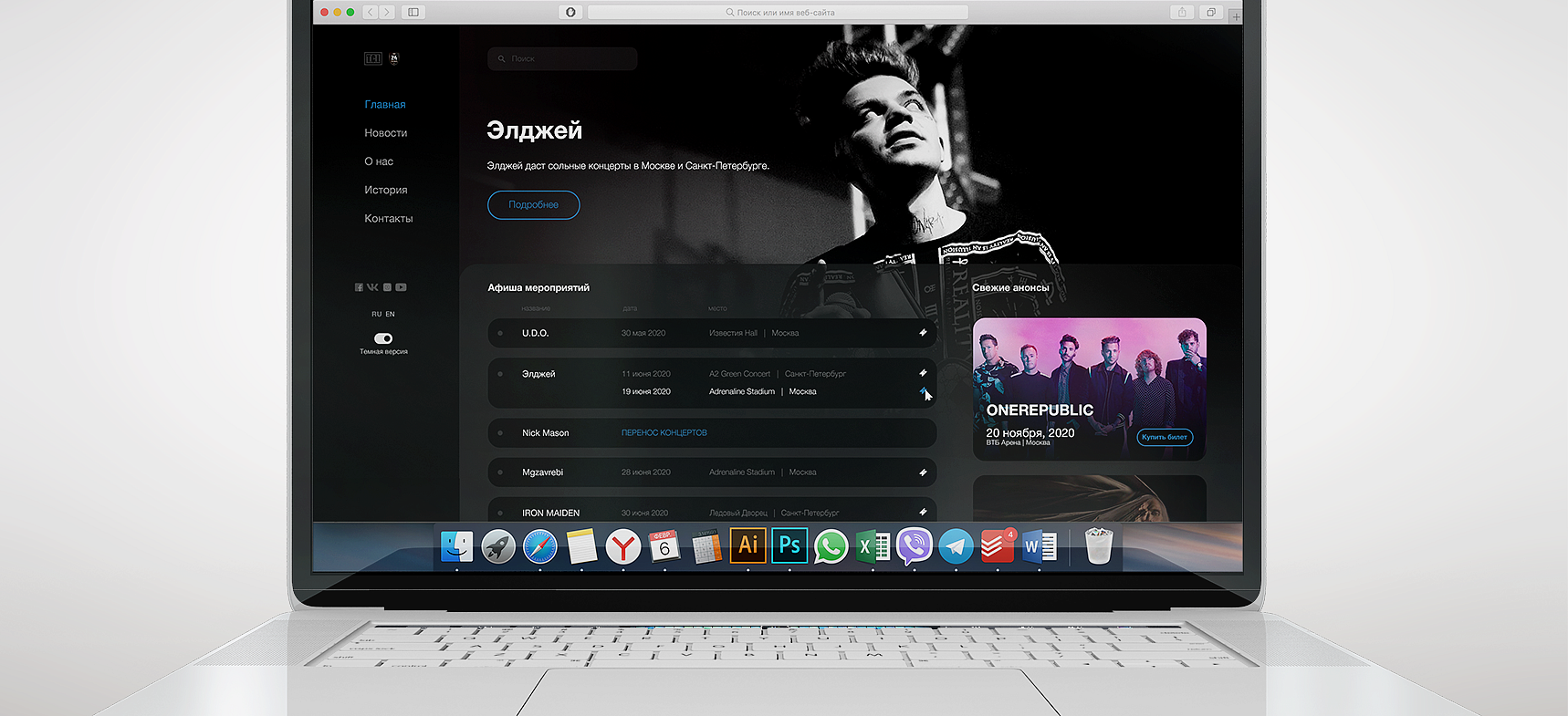Click the site's Поиск search field
The height and width of the screenshot is (716, 1568).
(x=562, y=58)
